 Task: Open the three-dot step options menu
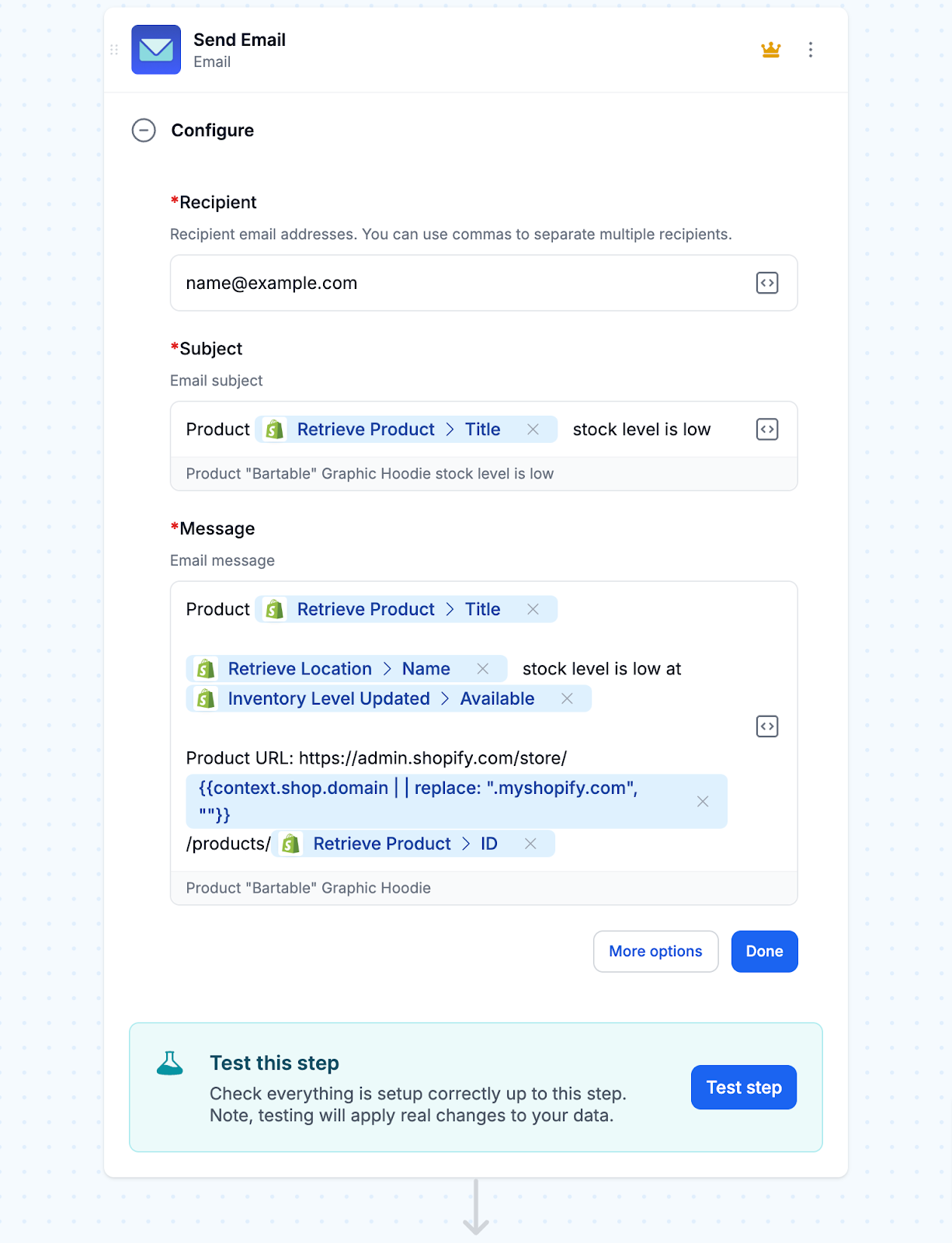click(x=811, y=50)
